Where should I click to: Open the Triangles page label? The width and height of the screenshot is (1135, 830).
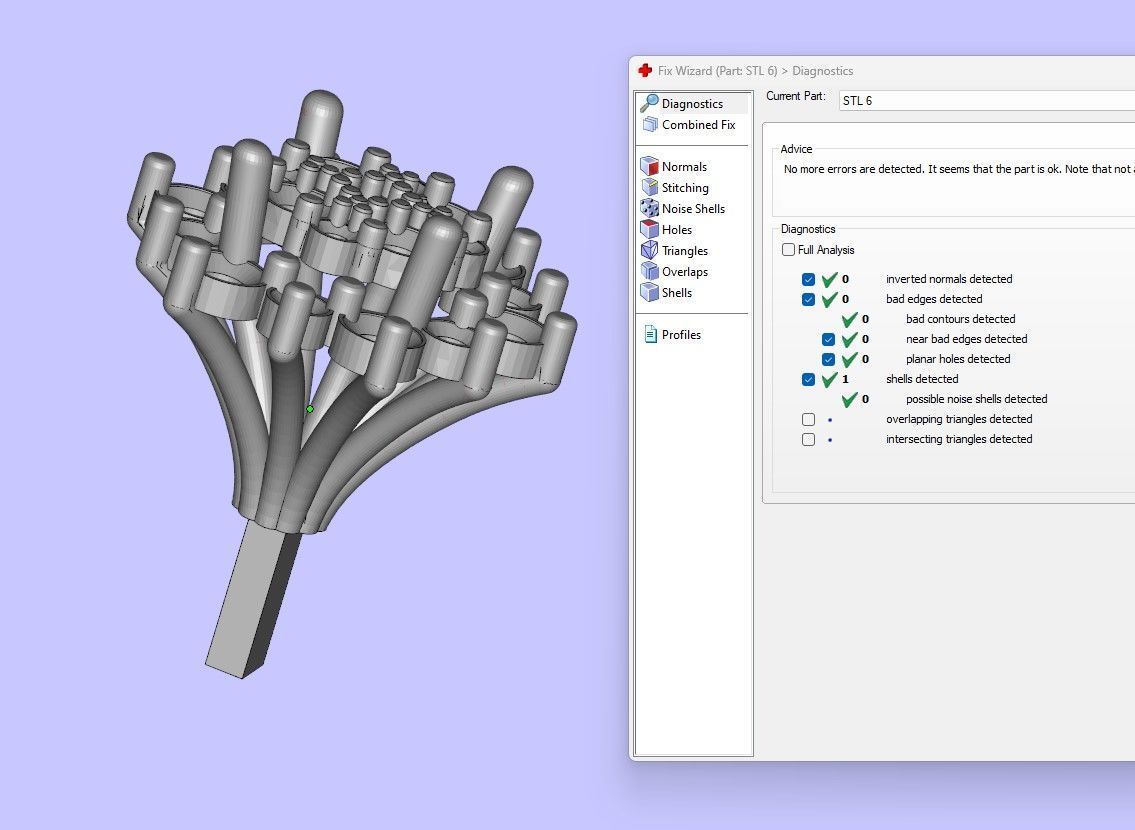(x=685, y=250)
